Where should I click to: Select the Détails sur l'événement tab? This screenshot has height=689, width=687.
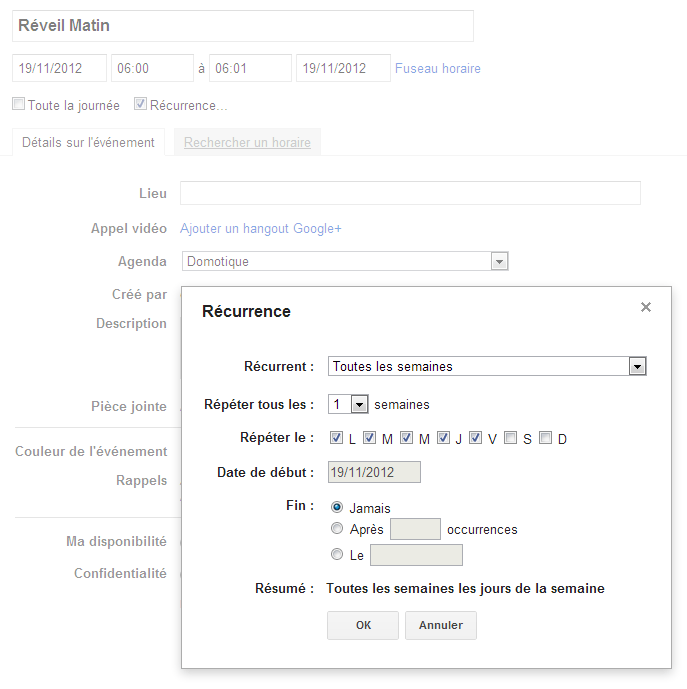click(88, 142)
